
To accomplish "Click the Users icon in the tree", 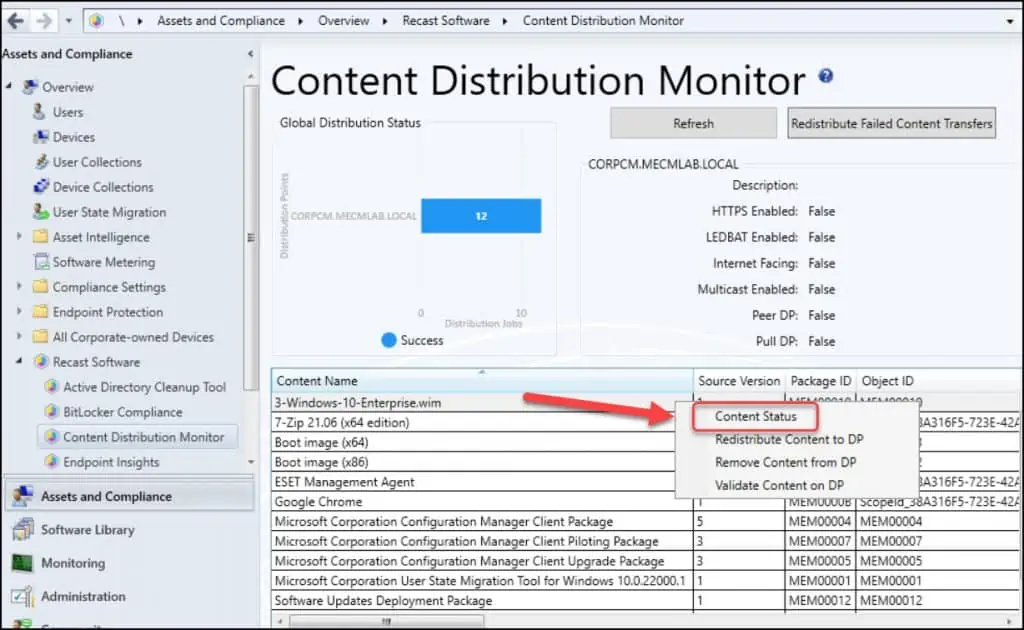I will click(x=40, y=112).
